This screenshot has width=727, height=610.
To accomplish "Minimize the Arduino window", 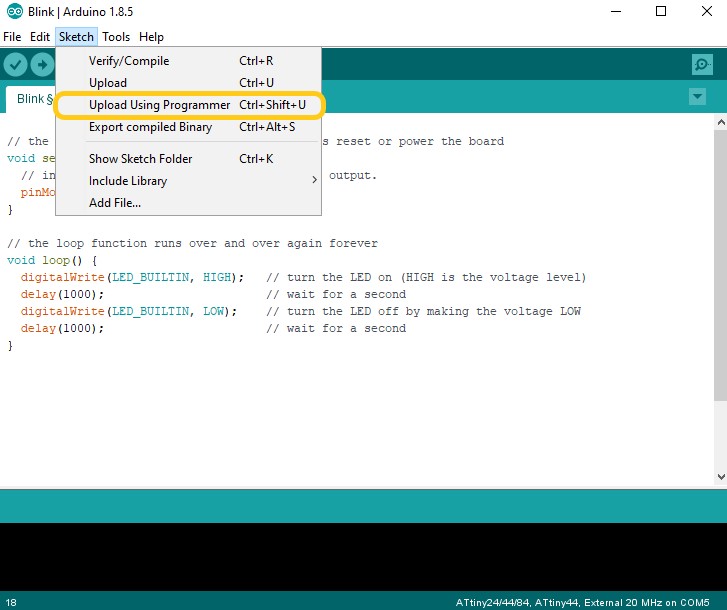I will pyautogui.click(x=616, y=11).
